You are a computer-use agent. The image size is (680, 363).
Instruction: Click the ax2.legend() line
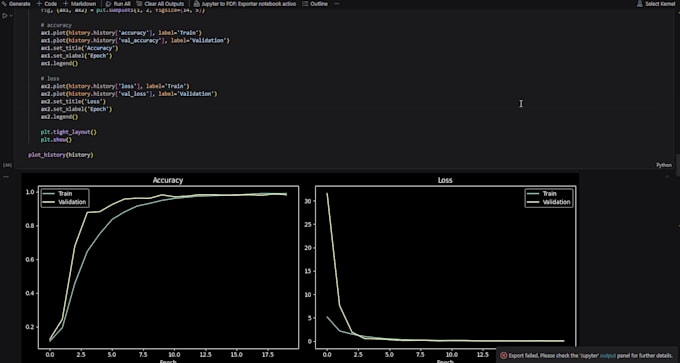coord(59,117)
